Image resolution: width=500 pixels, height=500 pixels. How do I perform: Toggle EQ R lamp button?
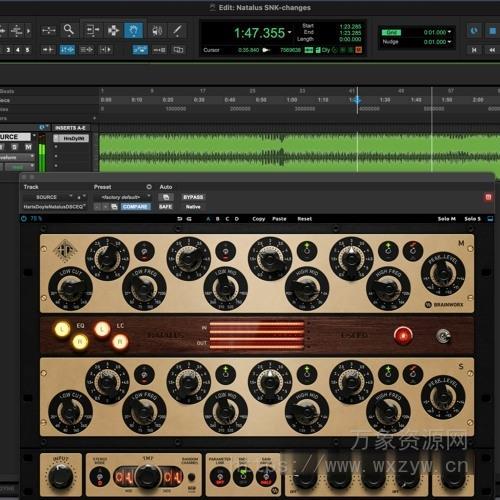[80, 342]
